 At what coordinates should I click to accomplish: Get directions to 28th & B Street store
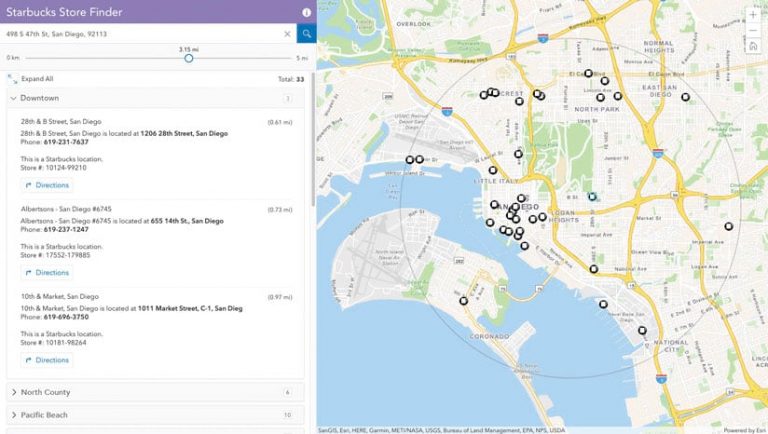(48, 185)
